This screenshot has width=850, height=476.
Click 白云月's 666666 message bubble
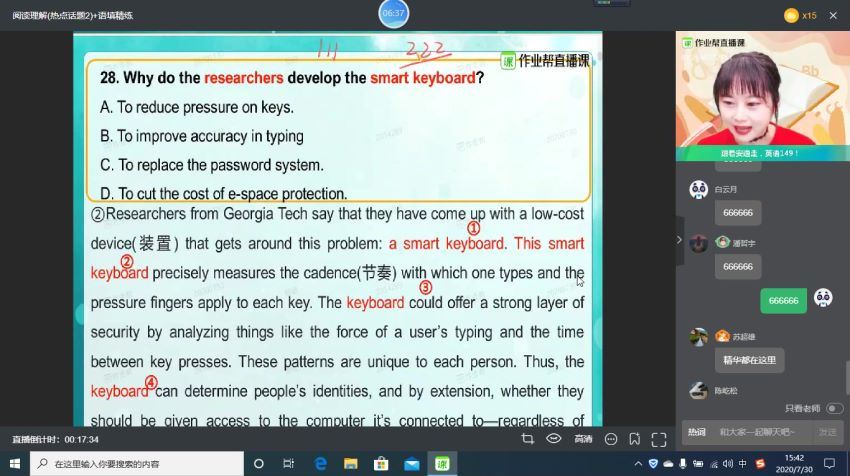coord(738,213)
